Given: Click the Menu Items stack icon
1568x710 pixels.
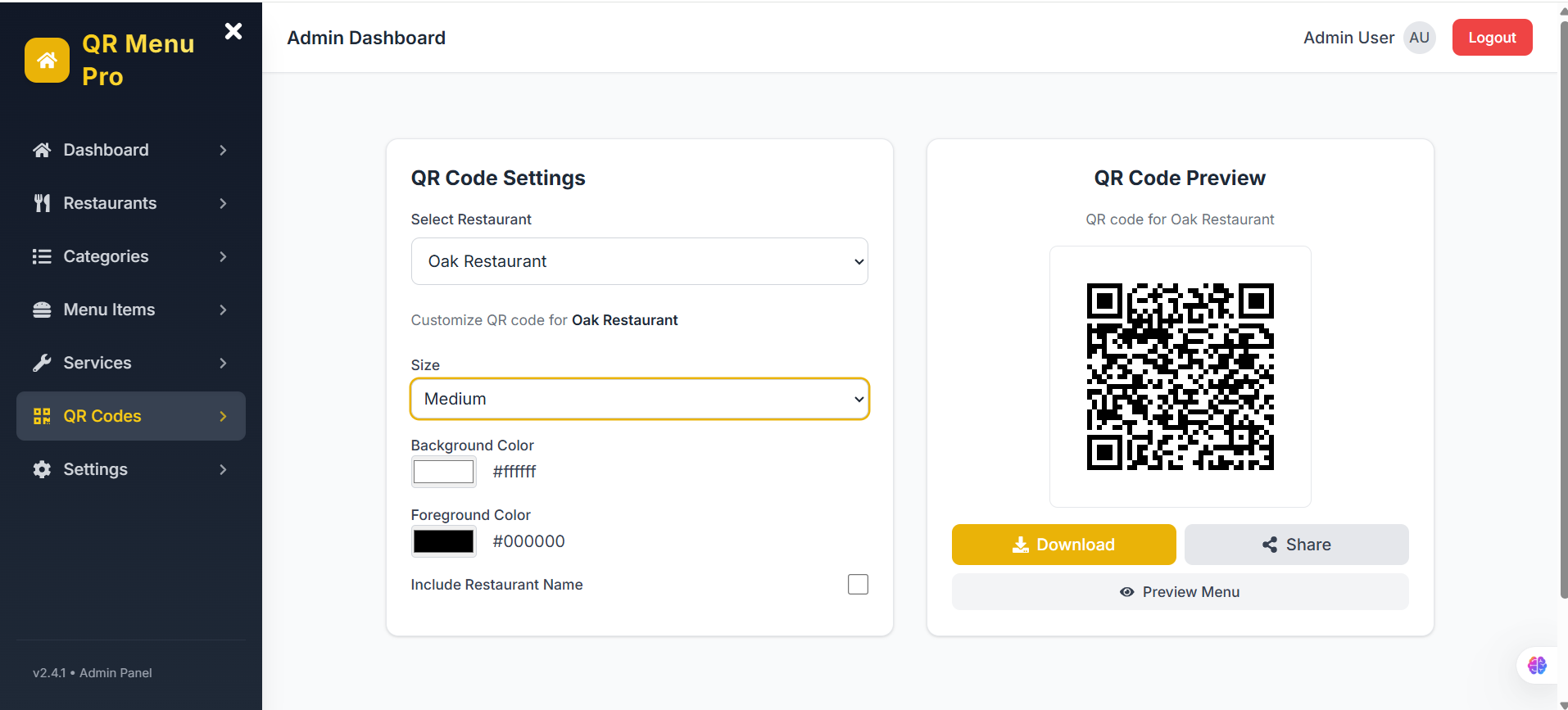Looking at the screenshot, I should point(42,310).
